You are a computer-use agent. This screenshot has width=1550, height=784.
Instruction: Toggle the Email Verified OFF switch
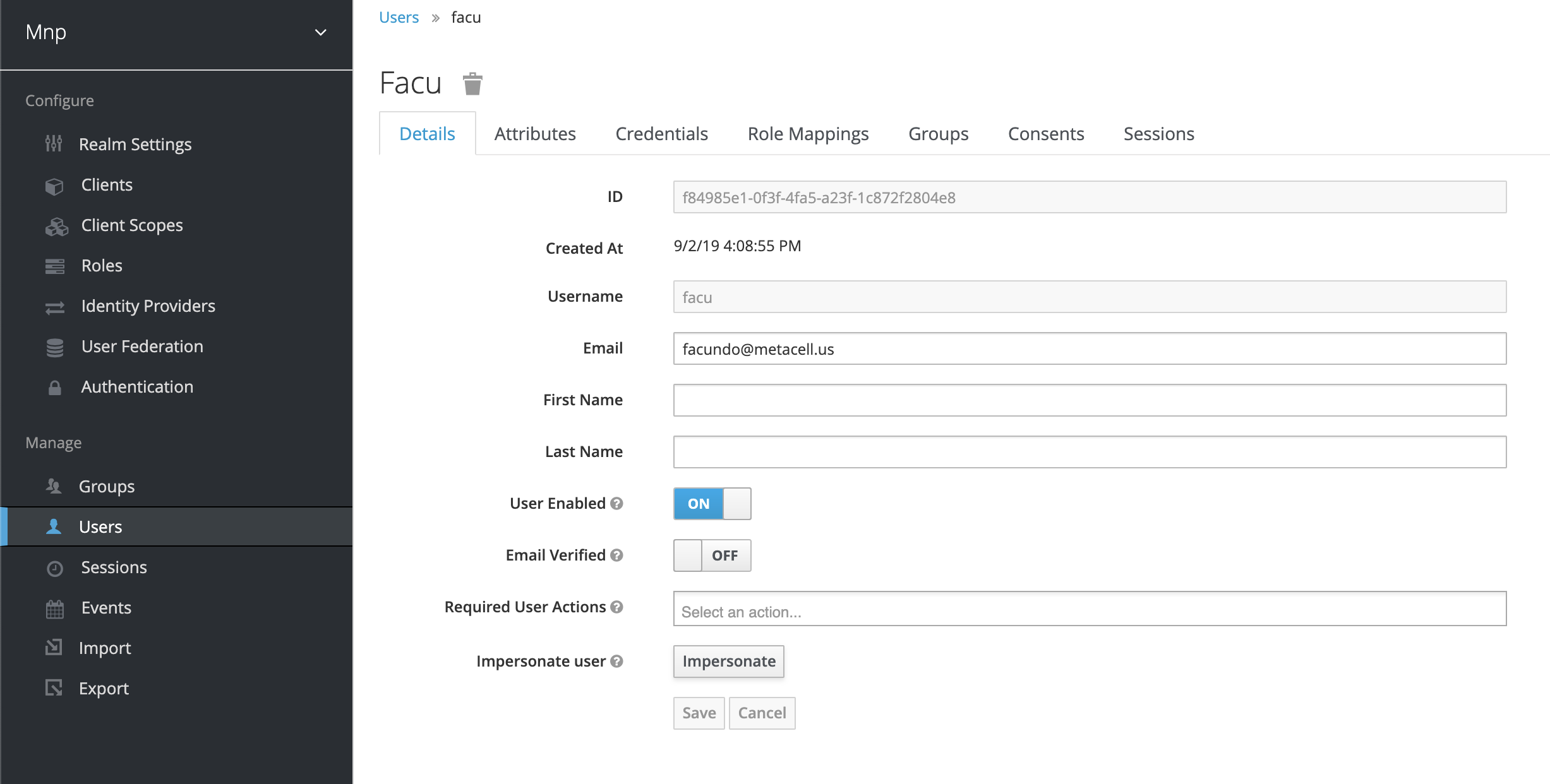coord(712,555)
